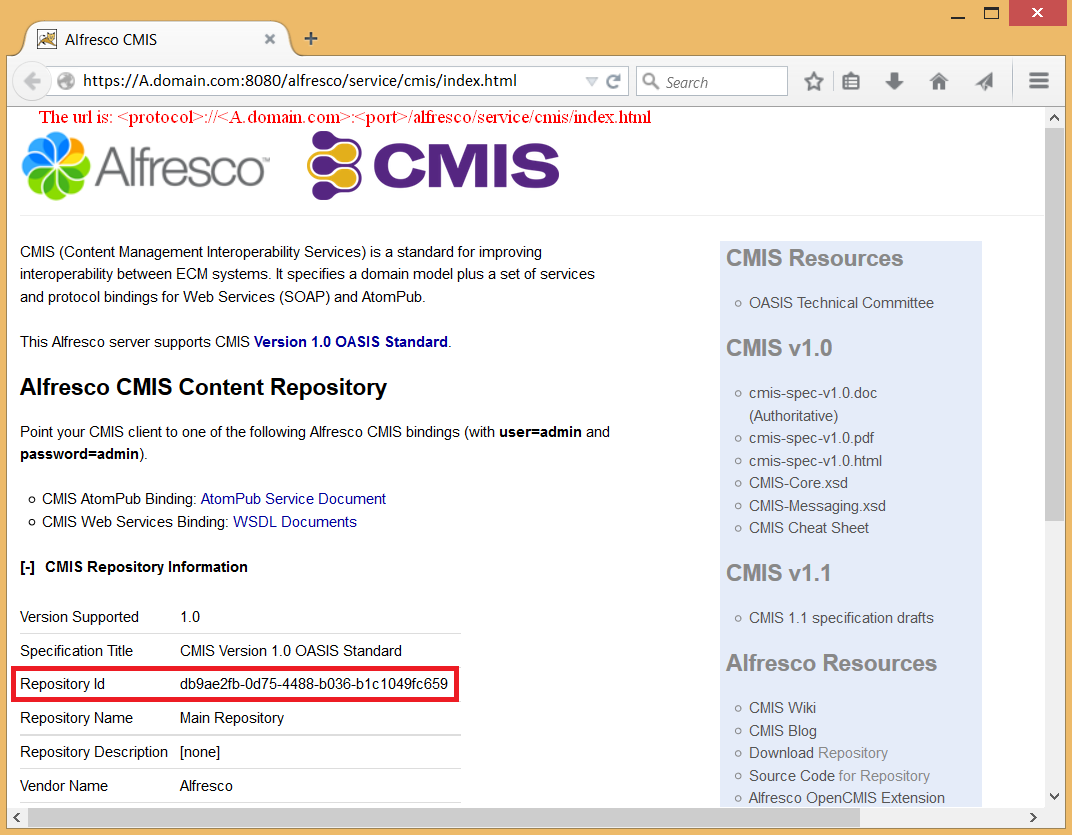Screen dimensions: 1072x835
Task: Open the WSDL Documents link
Action: [295, 522]
